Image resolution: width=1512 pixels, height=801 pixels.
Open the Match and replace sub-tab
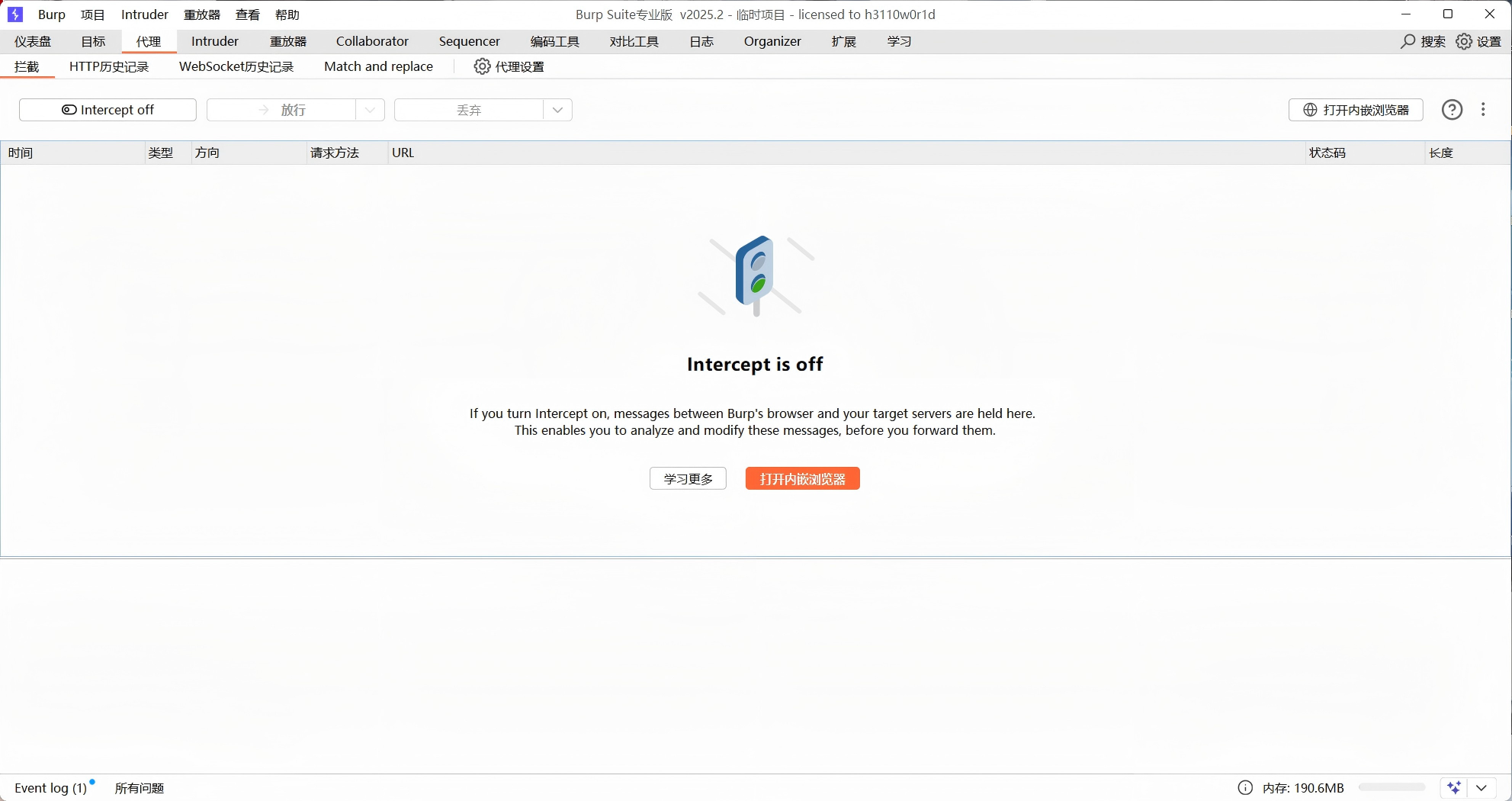coord(378,66)
